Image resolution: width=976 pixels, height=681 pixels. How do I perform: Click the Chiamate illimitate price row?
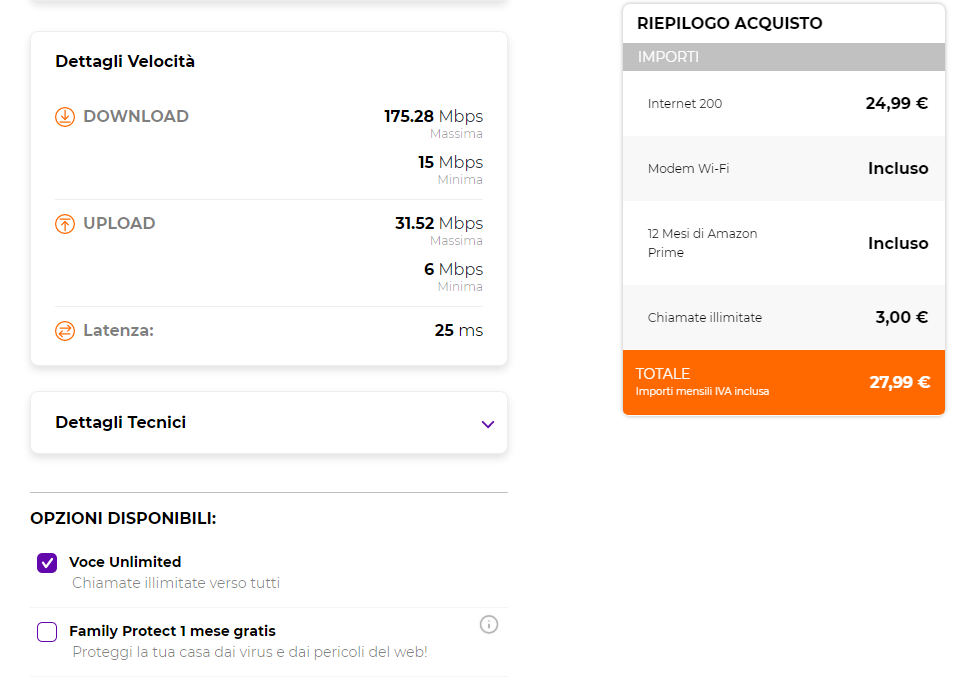[x=784, y=317]
